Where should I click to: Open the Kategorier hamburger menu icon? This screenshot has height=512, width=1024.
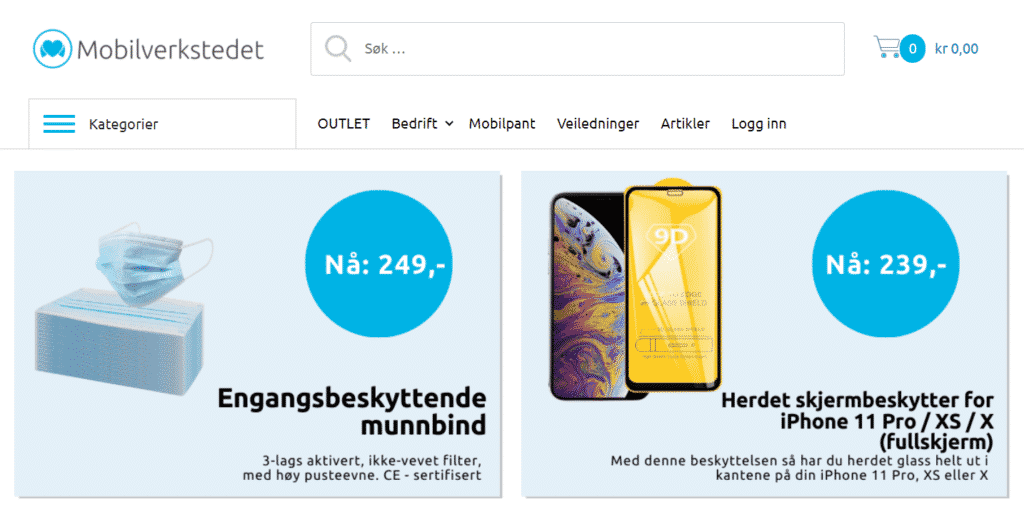pyautogui.click(x=59, y=124)
